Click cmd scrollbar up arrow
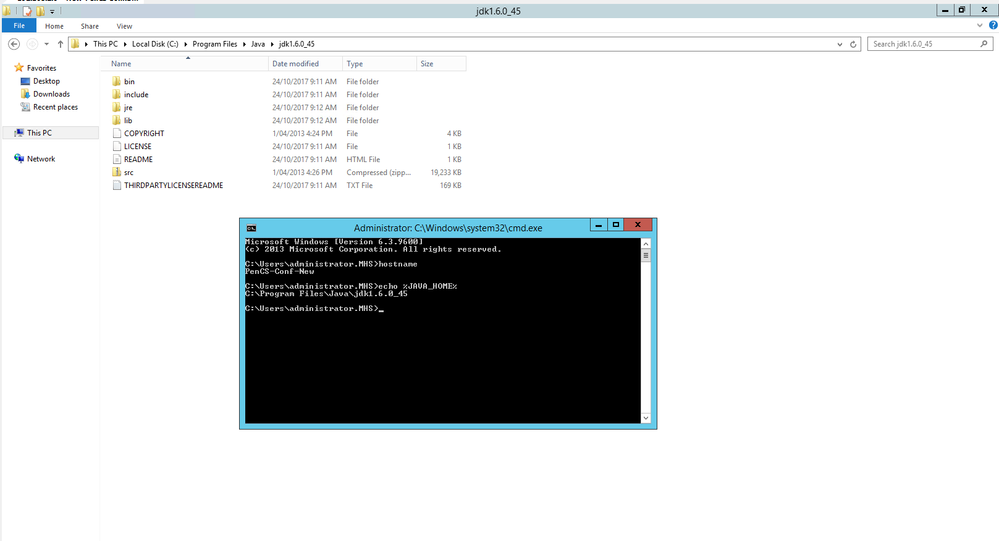 (645, 244)
